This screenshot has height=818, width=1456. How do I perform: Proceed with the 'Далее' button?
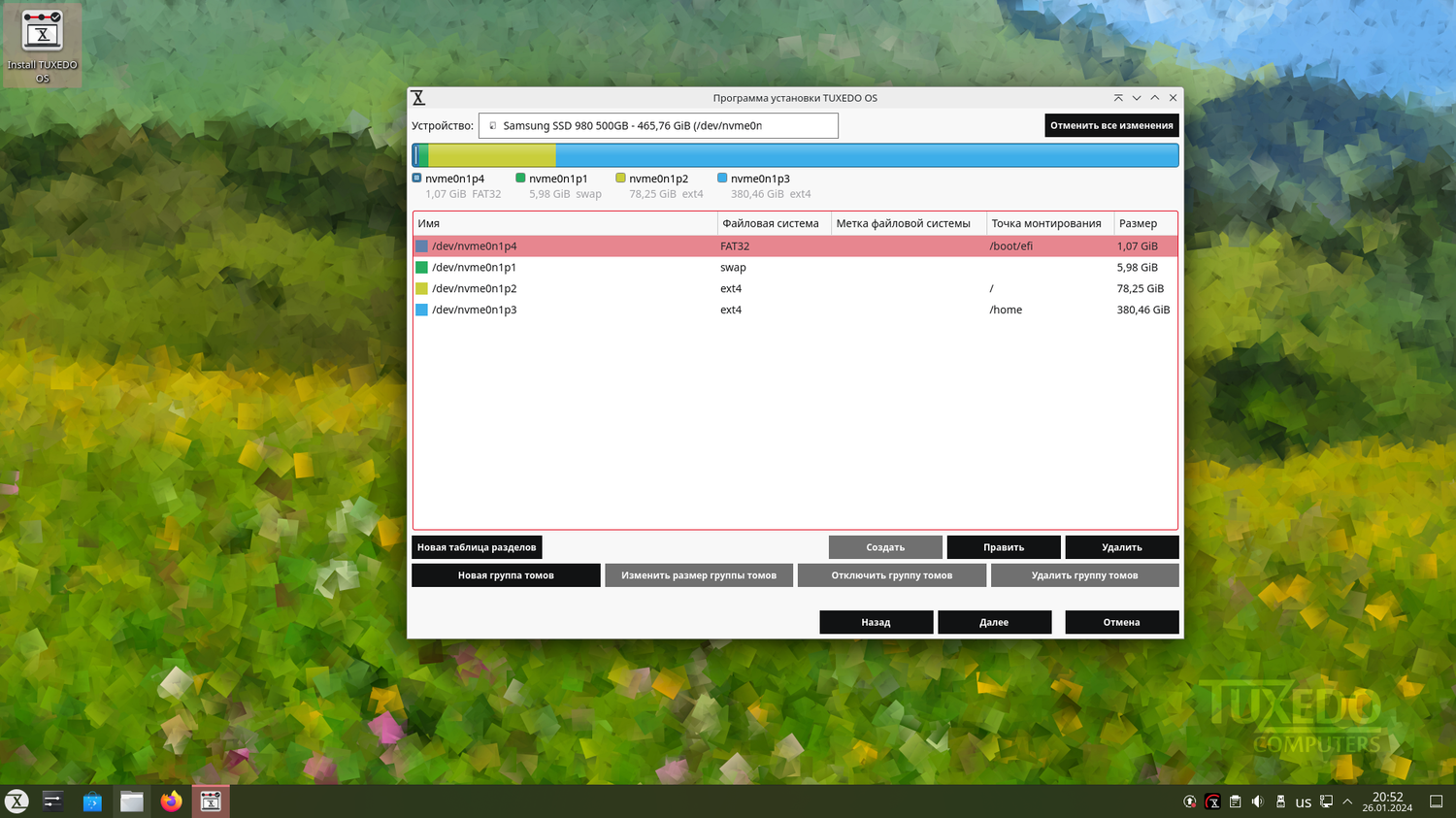[x=994, y=622]
